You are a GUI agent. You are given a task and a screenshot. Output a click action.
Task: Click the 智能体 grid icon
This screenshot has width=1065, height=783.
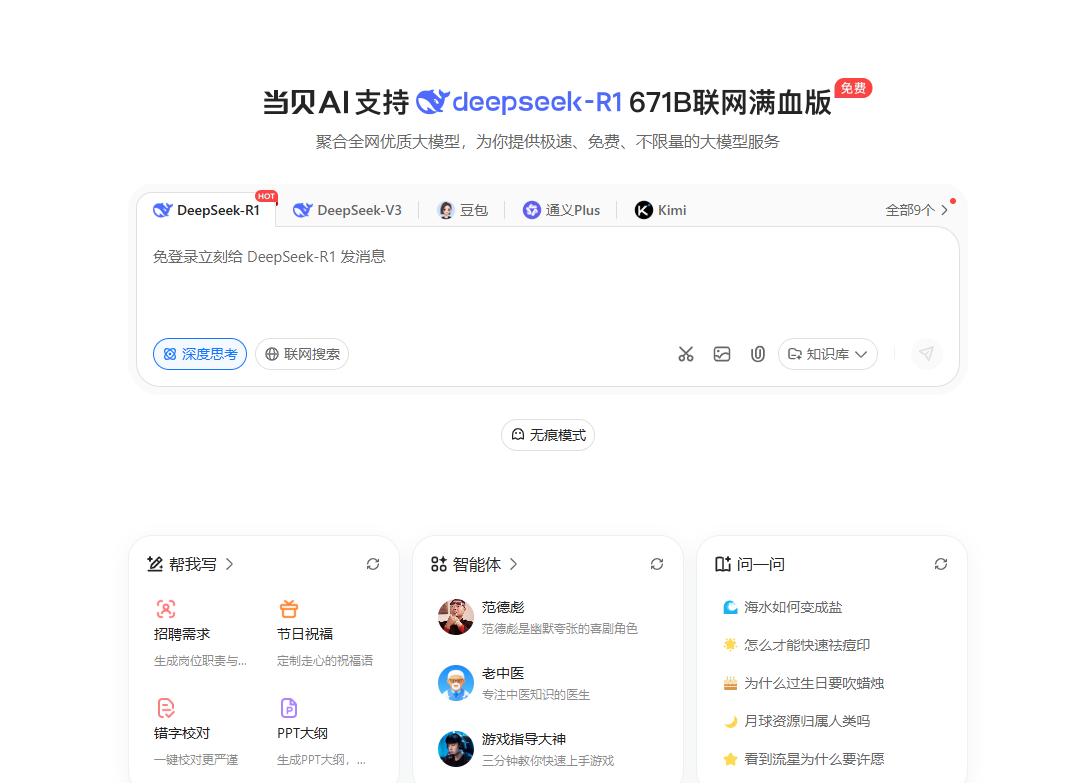pyautogui.click(x=439, y=564)
